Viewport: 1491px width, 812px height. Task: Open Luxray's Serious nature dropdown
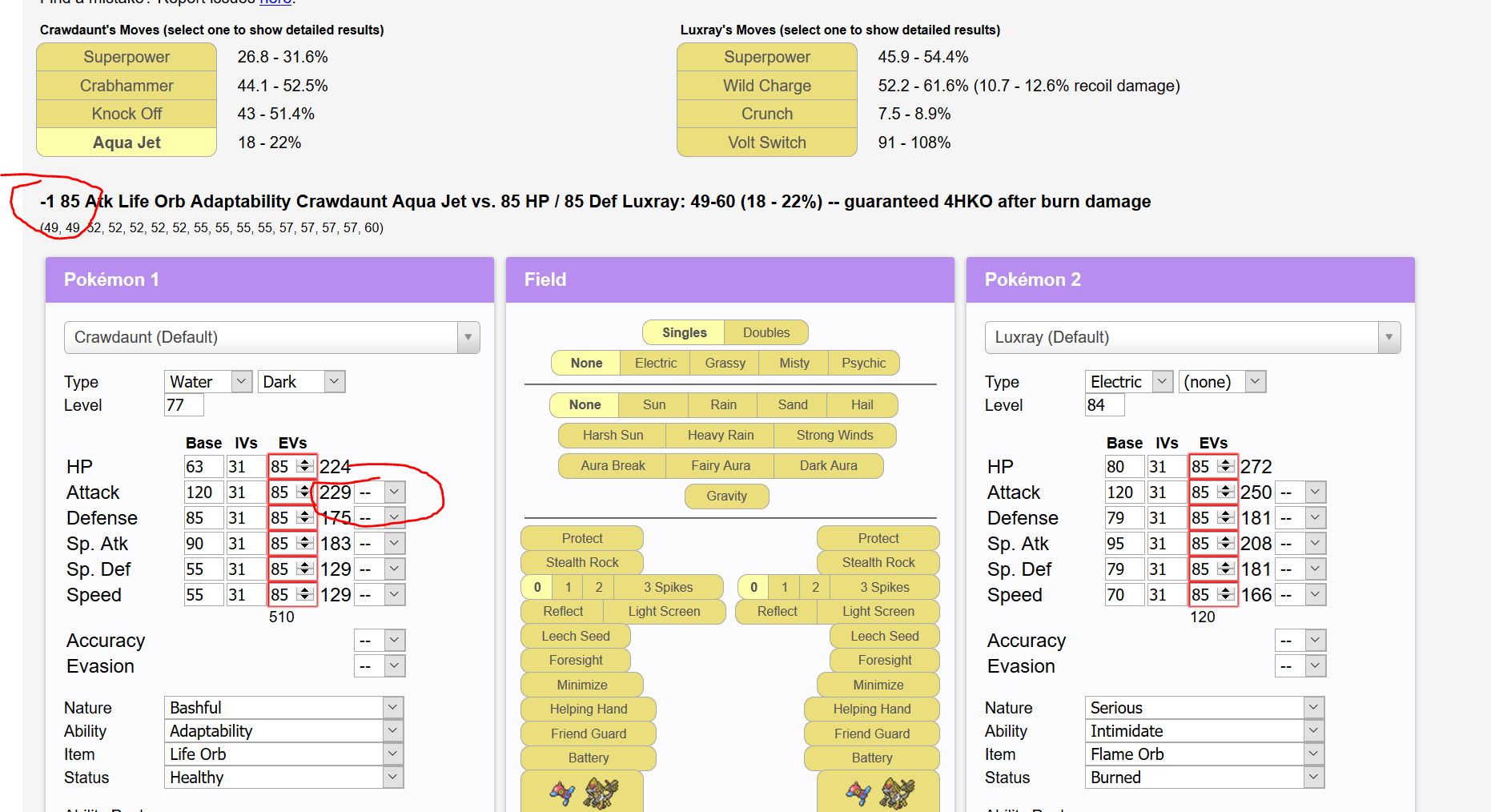(1205, 708)
